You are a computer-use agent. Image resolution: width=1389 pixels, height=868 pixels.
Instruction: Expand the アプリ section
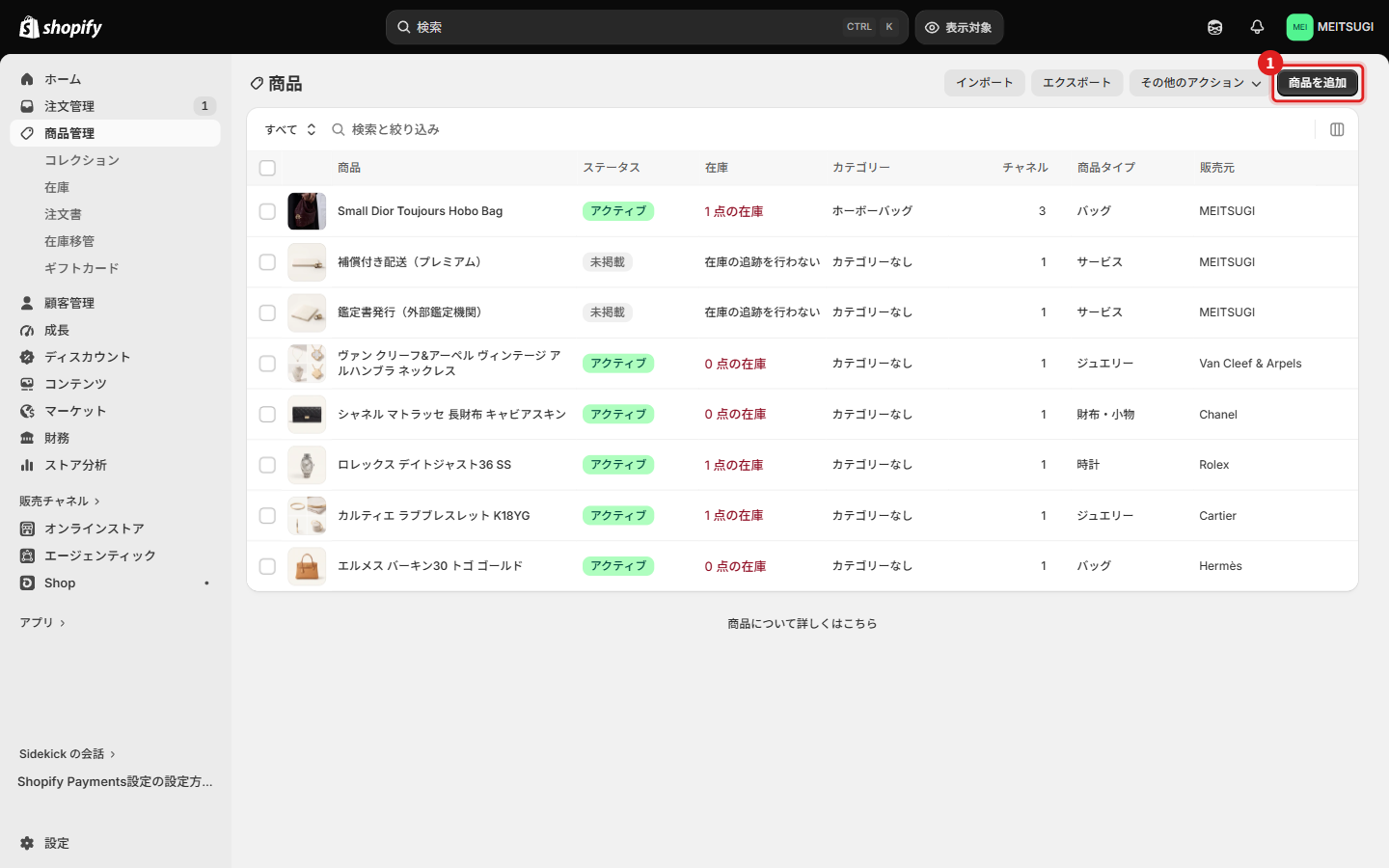(x=42, y=623)
